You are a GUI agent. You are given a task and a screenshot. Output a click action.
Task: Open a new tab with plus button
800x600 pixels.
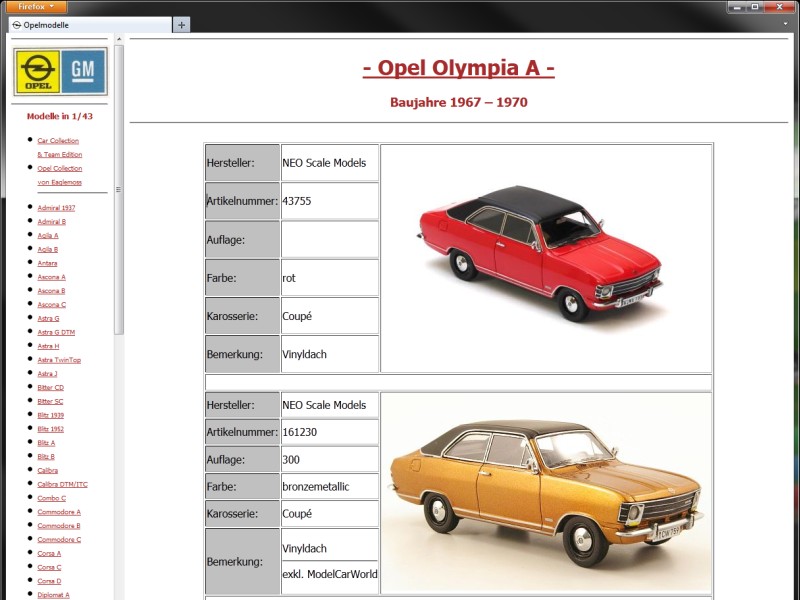[x=181, y=25]
